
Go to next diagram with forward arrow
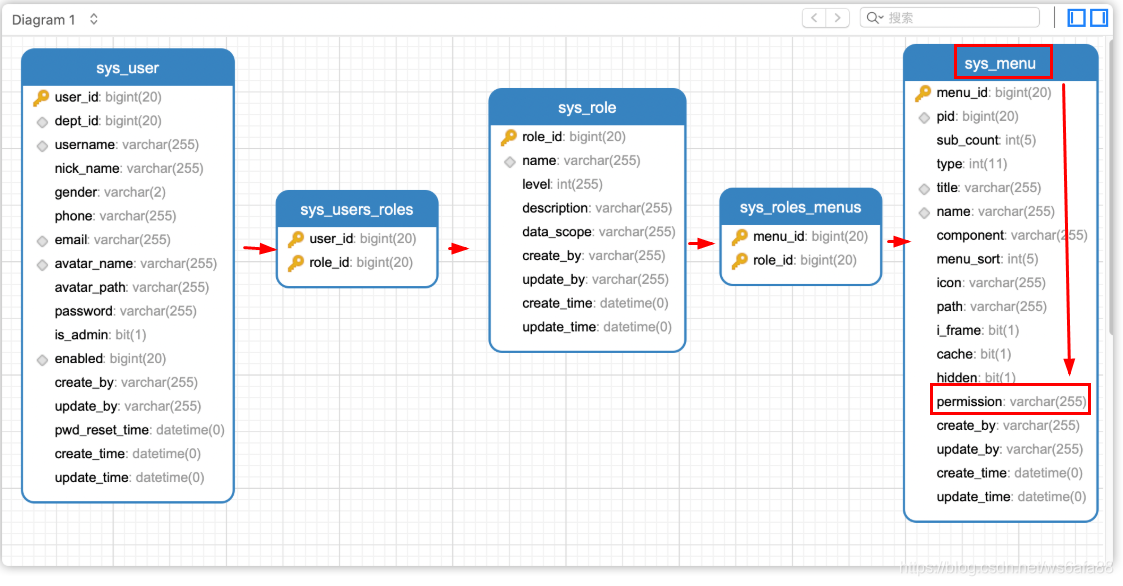838,18
